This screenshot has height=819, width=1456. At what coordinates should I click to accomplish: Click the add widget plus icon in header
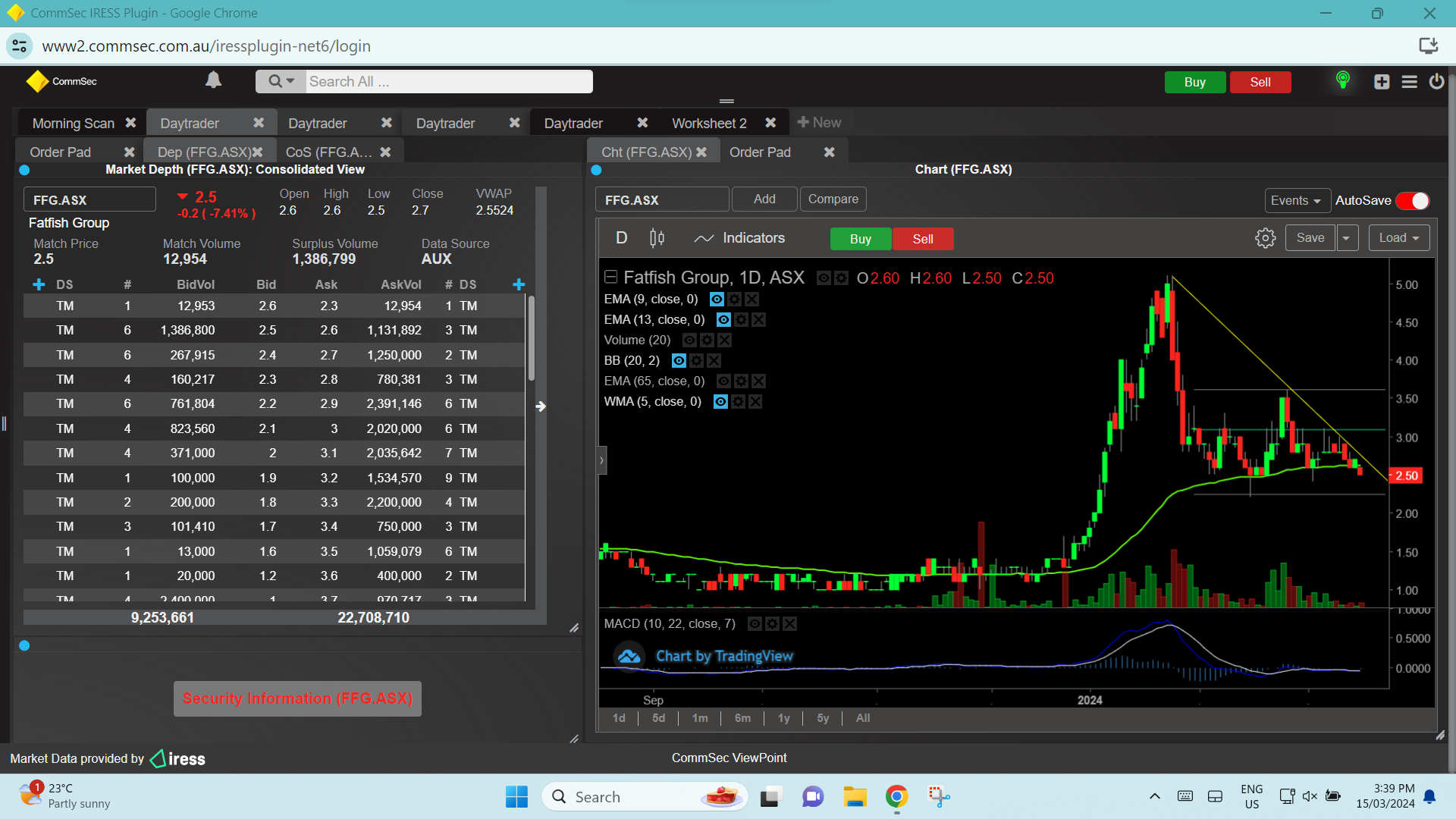[1382, 82]
